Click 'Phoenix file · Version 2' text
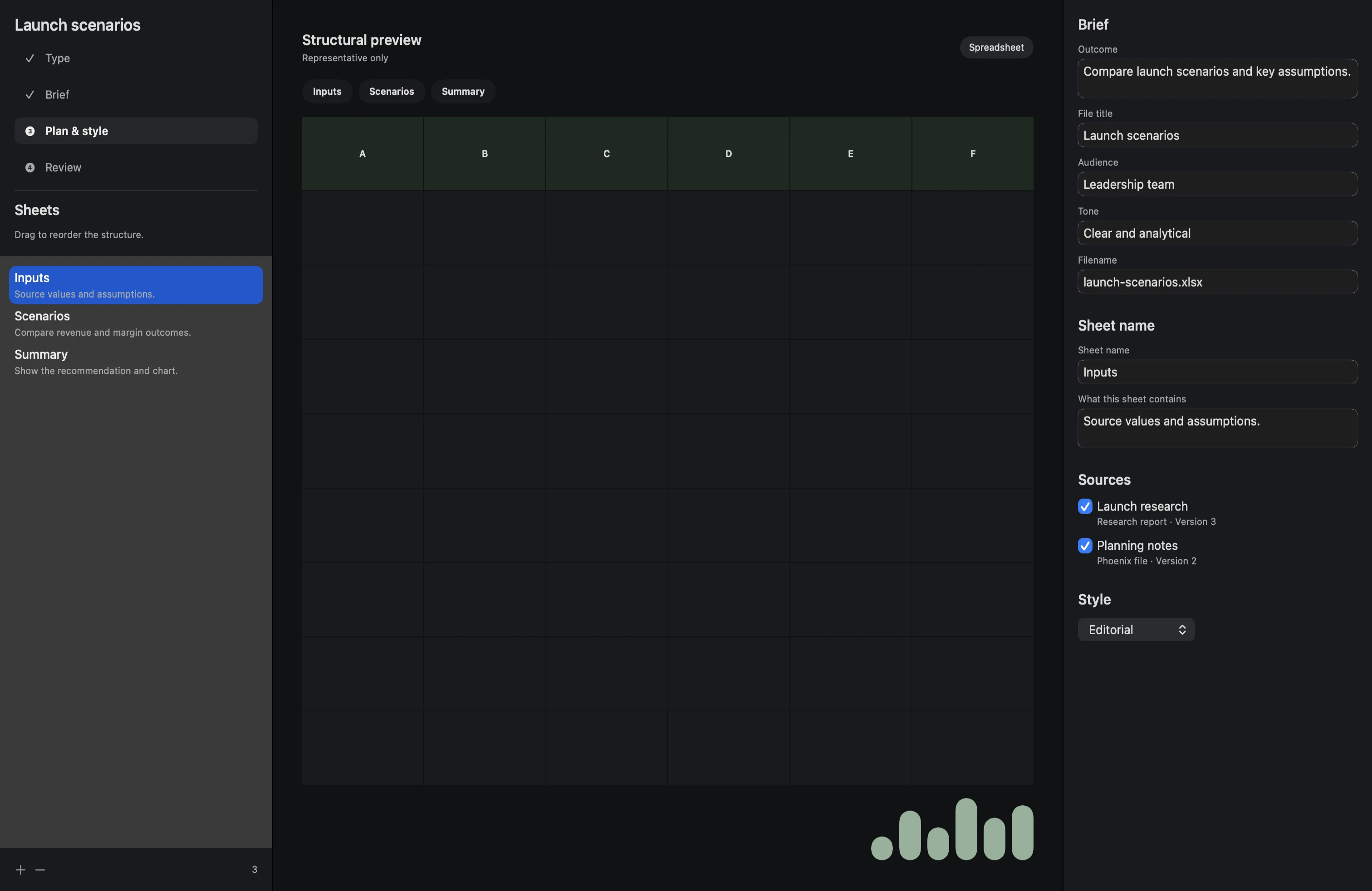 1146,561
